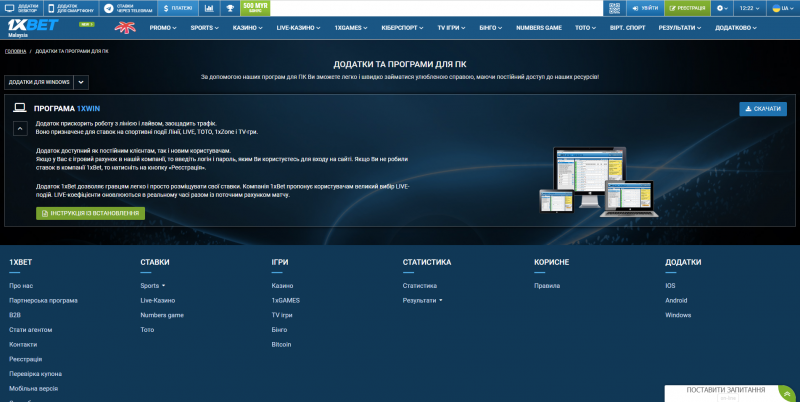Open the desktop apps link with monitor icon
This screenshot has height=402, width=800.
(x=22, y=8)
